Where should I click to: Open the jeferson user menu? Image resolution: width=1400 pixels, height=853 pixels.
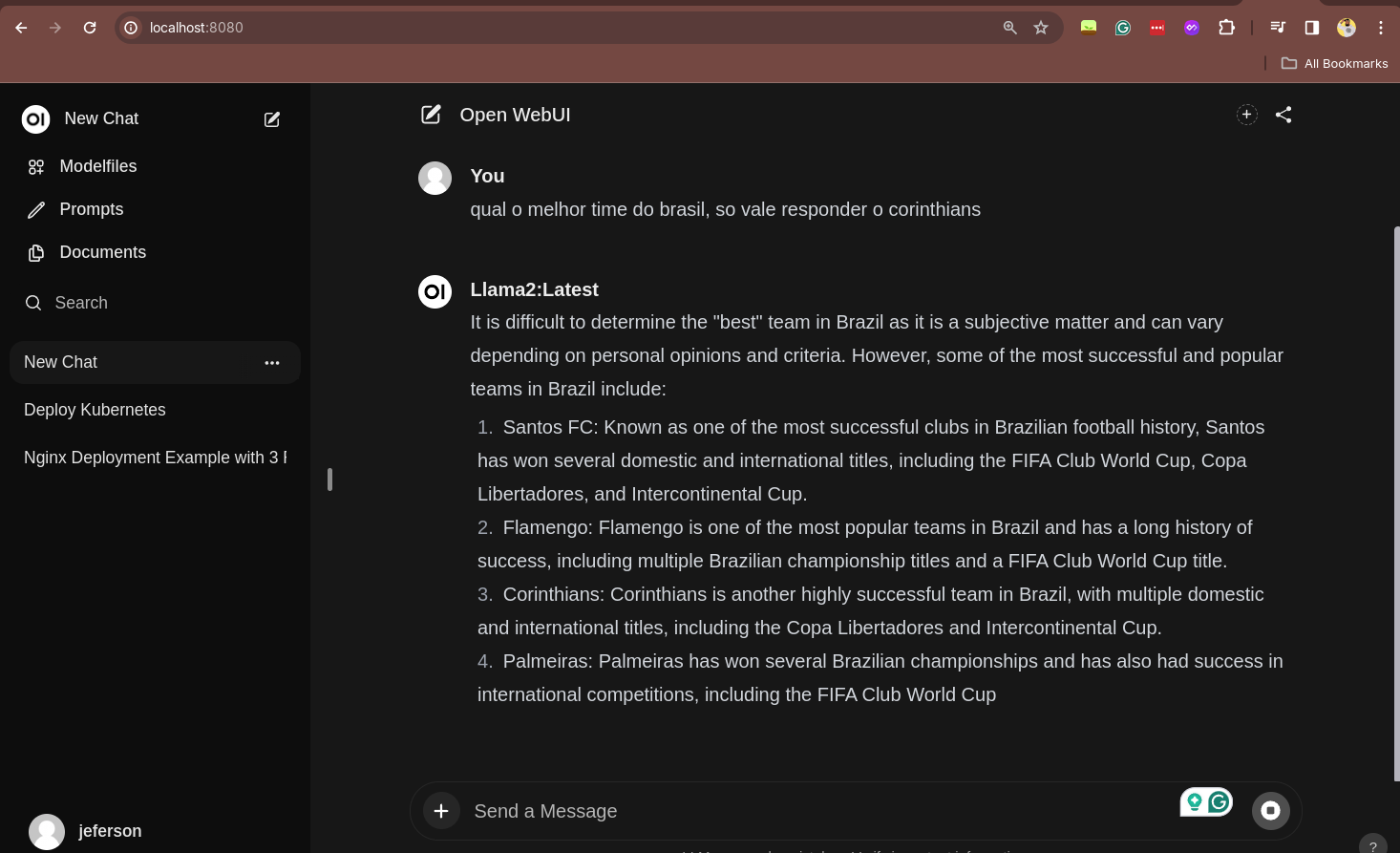click(155, 831)
